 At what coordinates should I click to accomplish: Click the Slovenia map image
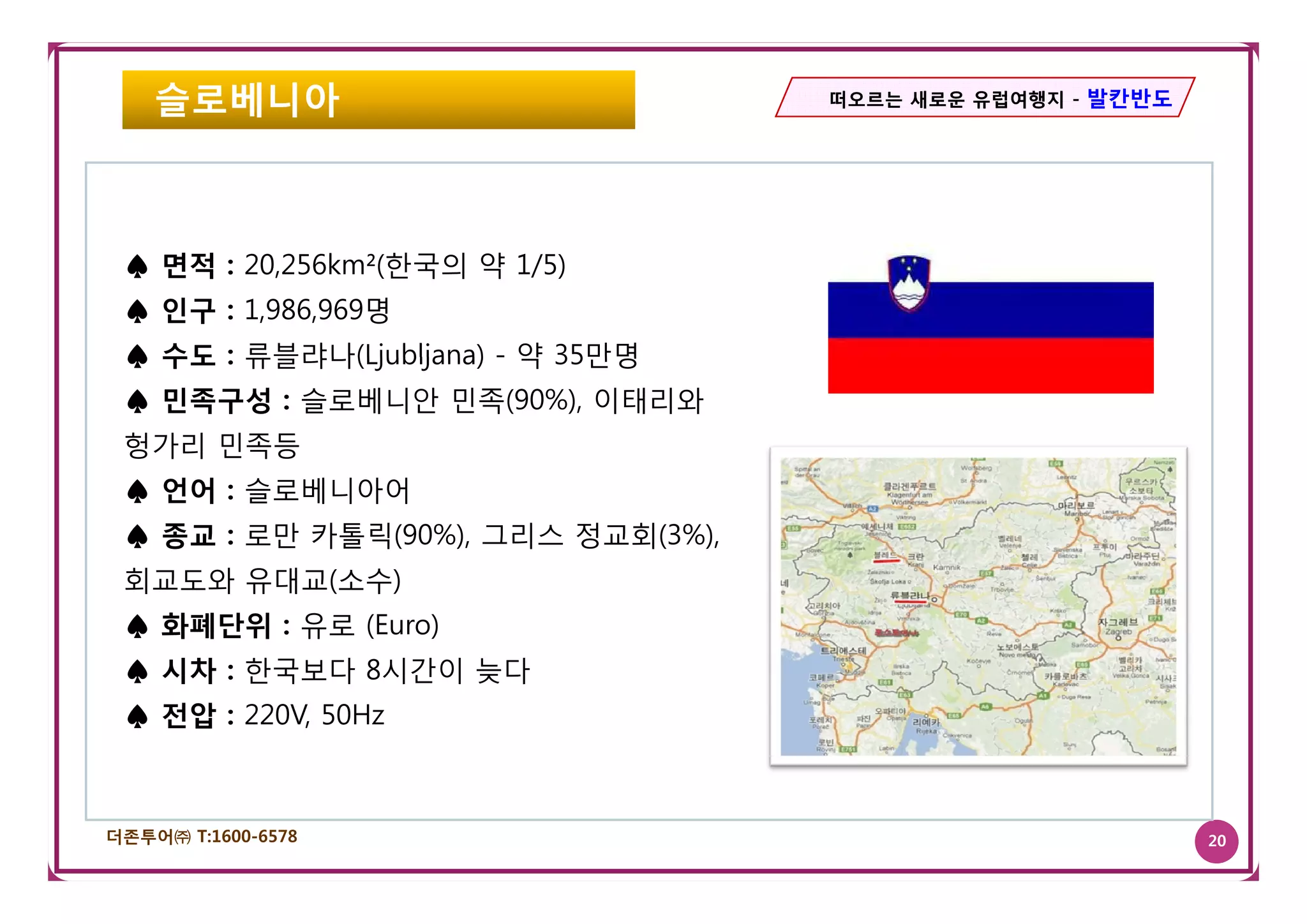click(978, 606)
